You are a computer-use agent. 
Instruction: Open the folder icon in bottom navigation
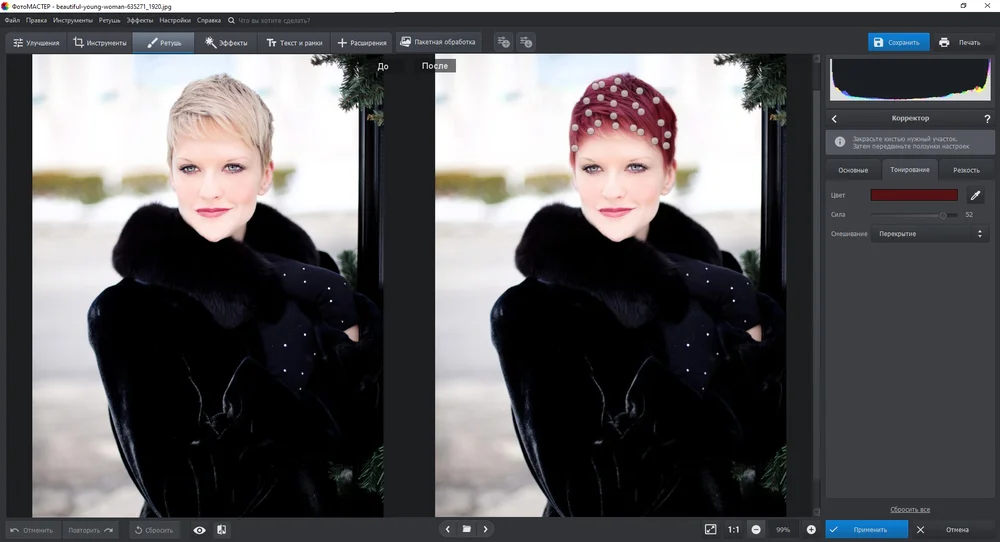click(x=466, y=529)
